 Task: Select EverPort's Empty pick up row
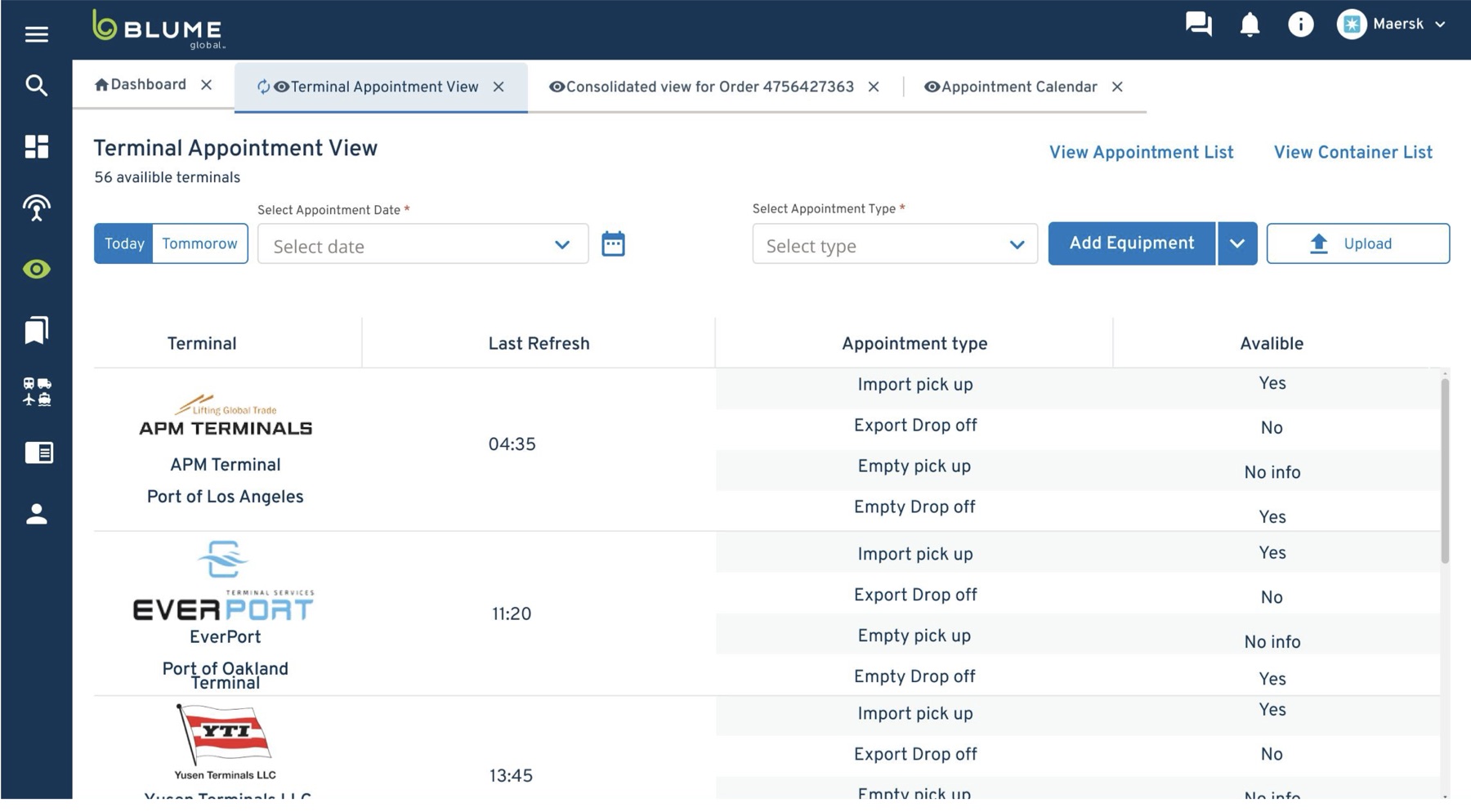[x=1078, y=634]
